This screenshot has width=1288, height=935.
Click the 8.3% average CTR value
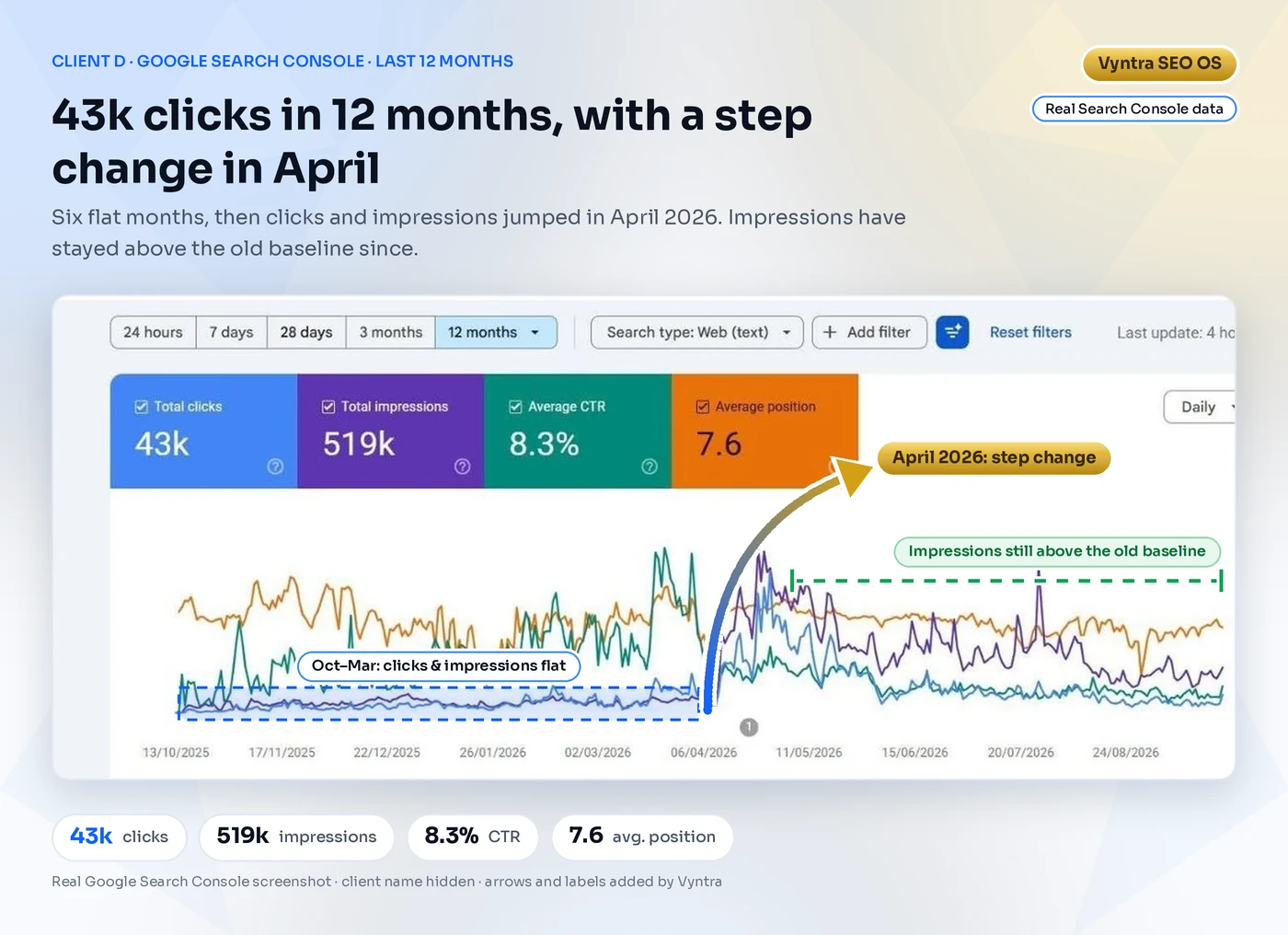[x=544, y=444]
